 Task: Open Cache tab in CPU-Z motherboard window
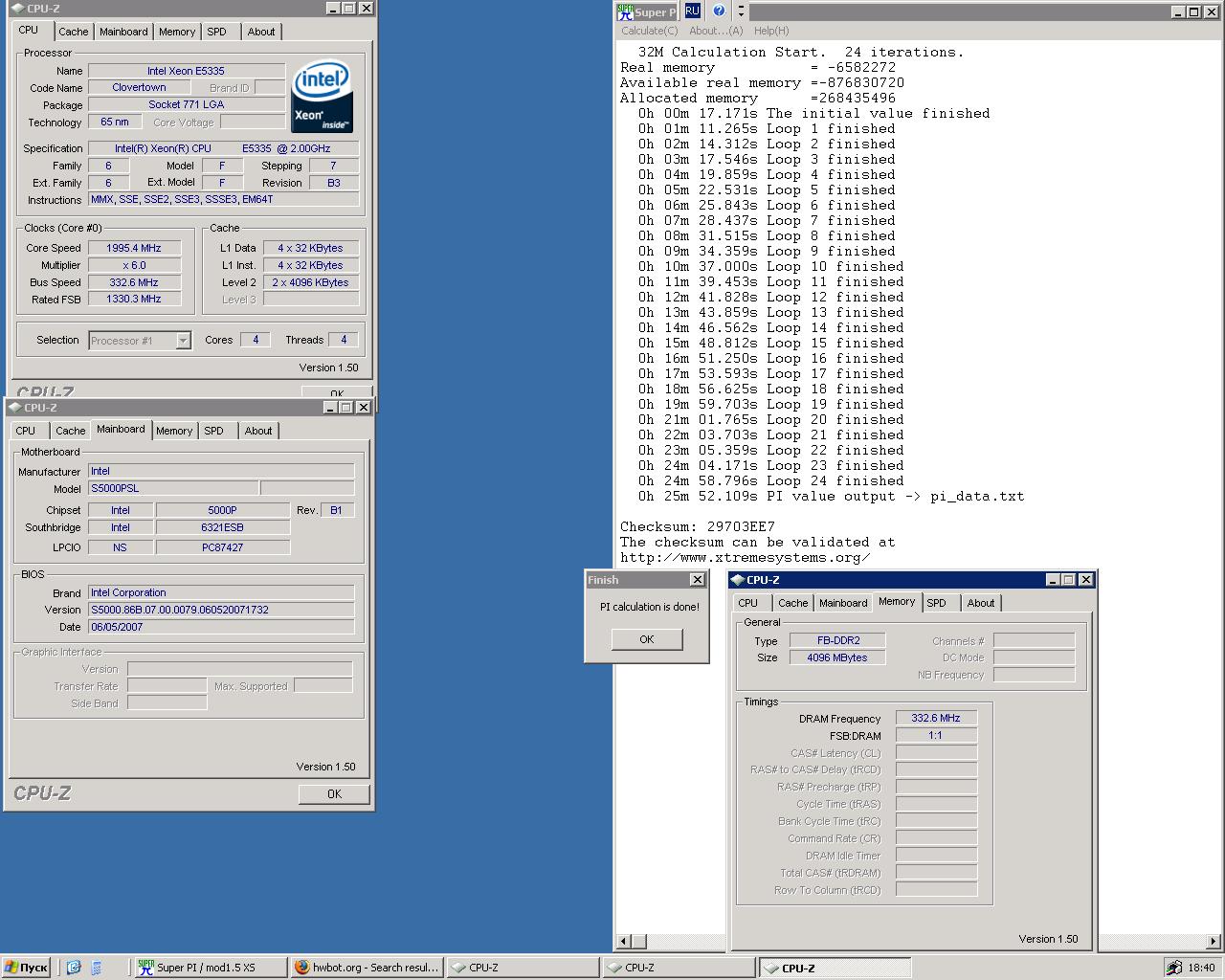coord(71,431)
